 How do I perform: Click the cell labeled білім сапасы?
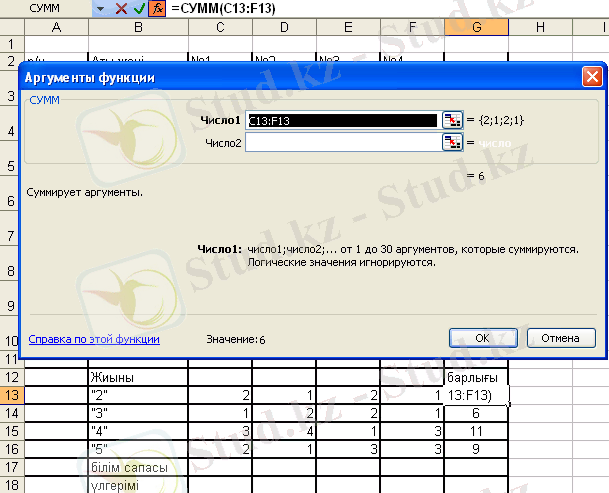point(138,466)
